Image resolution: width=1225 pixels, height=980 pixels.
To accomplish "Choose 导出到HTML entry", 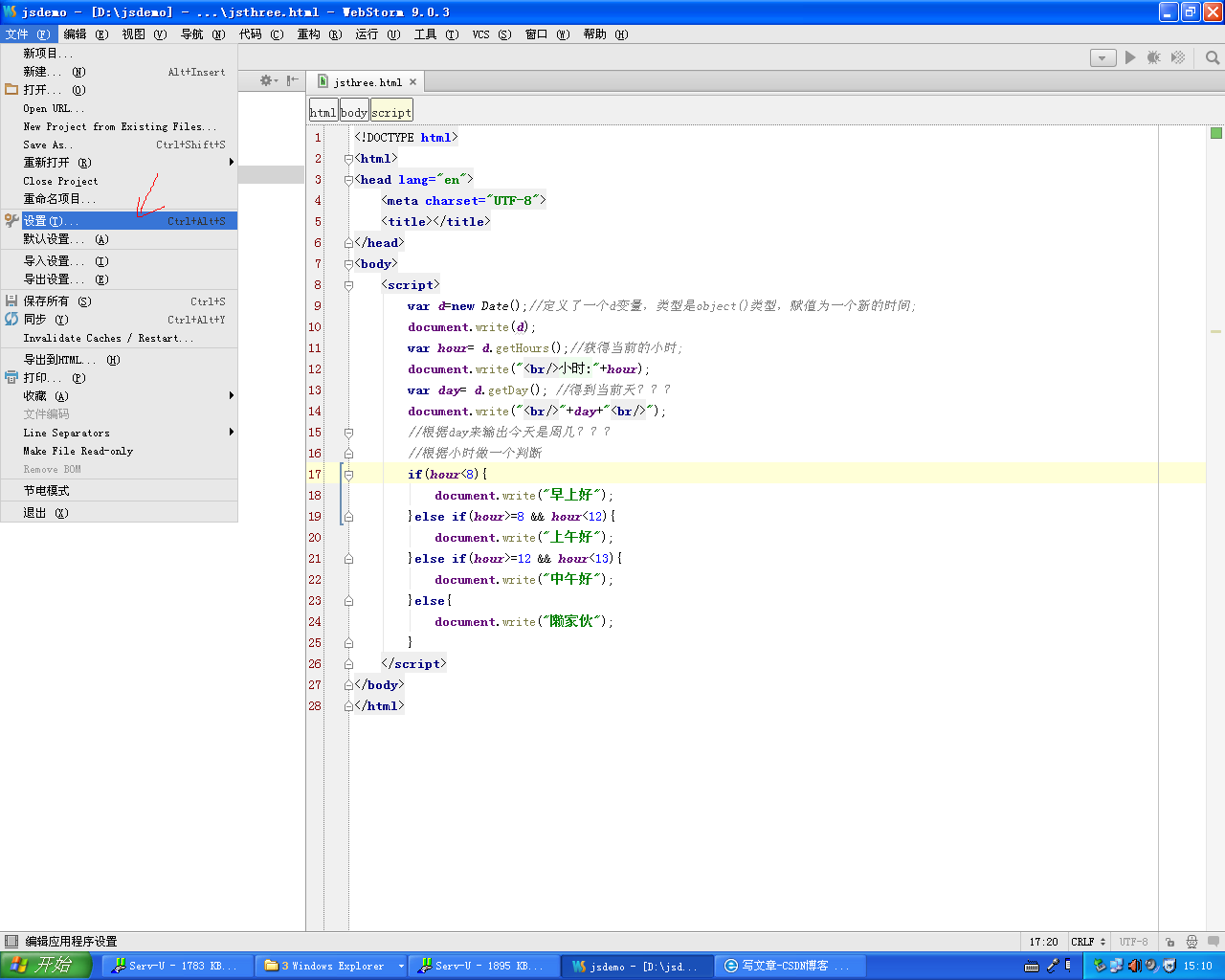I will (119, 360).
